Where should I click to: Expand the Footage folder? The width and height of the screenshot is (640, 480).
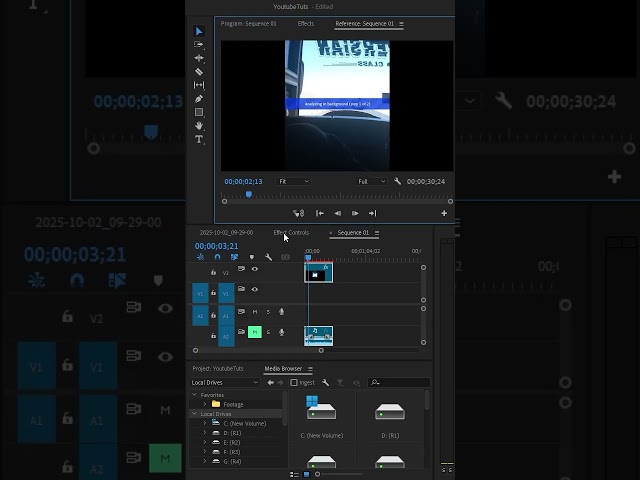point(205,404)
